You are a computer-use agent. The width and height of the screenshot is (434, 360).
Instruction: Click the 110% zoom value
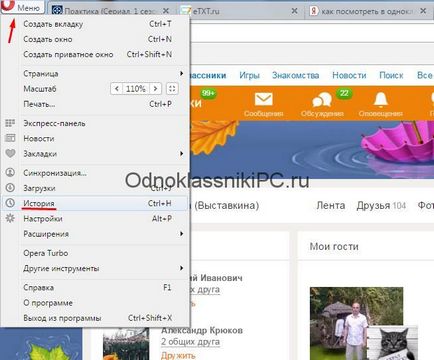(136, 89)
